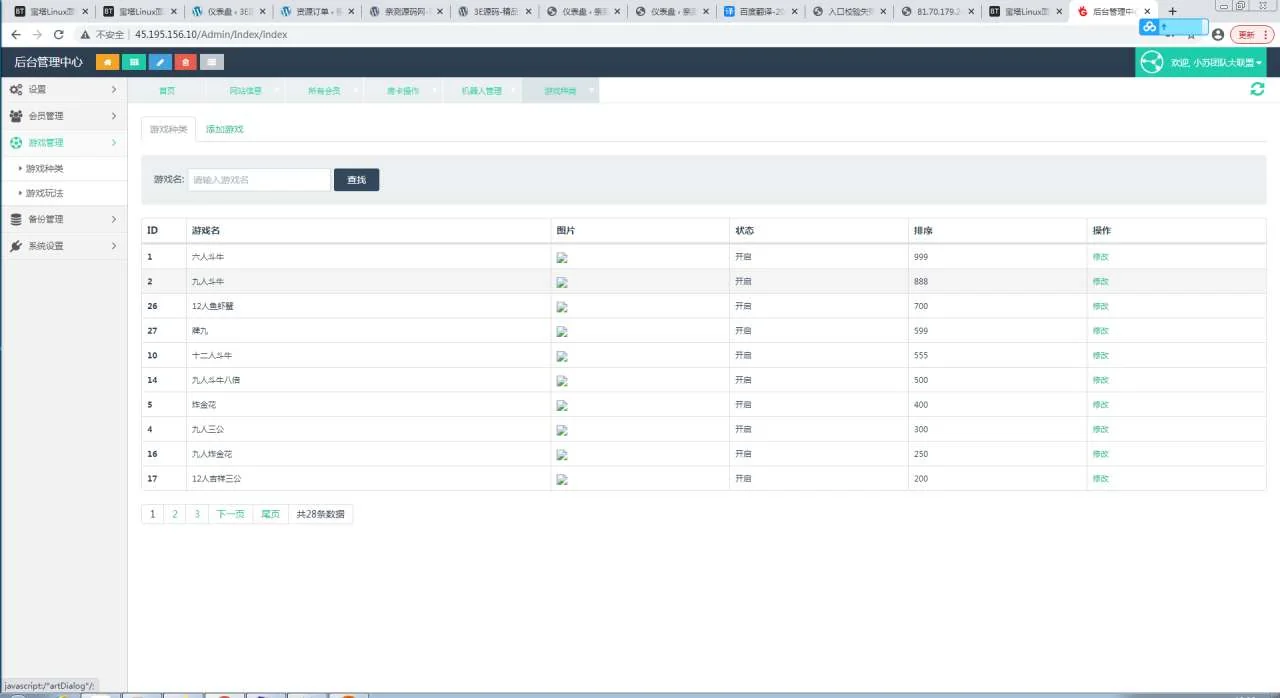Click 修改 link for 六人斗牛 row
Image resolution: width=1280 pixels, height=698 pixels.
1100,257
